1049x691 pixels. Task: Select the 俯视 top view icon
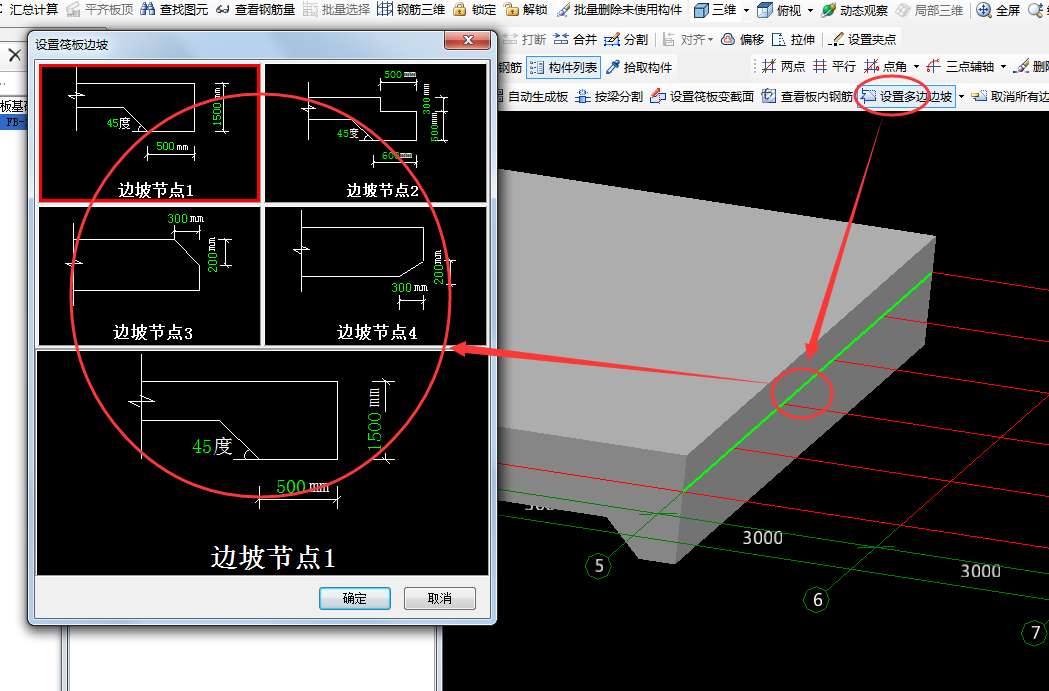click(x=764, y=10)
